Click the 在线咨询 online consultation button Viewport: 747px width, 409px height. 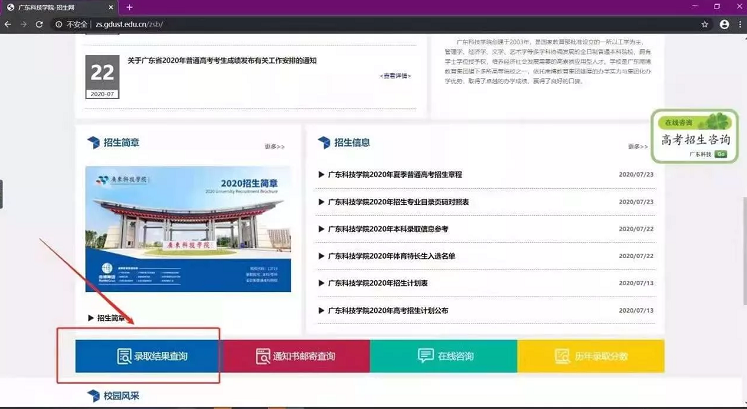[x=443, y=356]
